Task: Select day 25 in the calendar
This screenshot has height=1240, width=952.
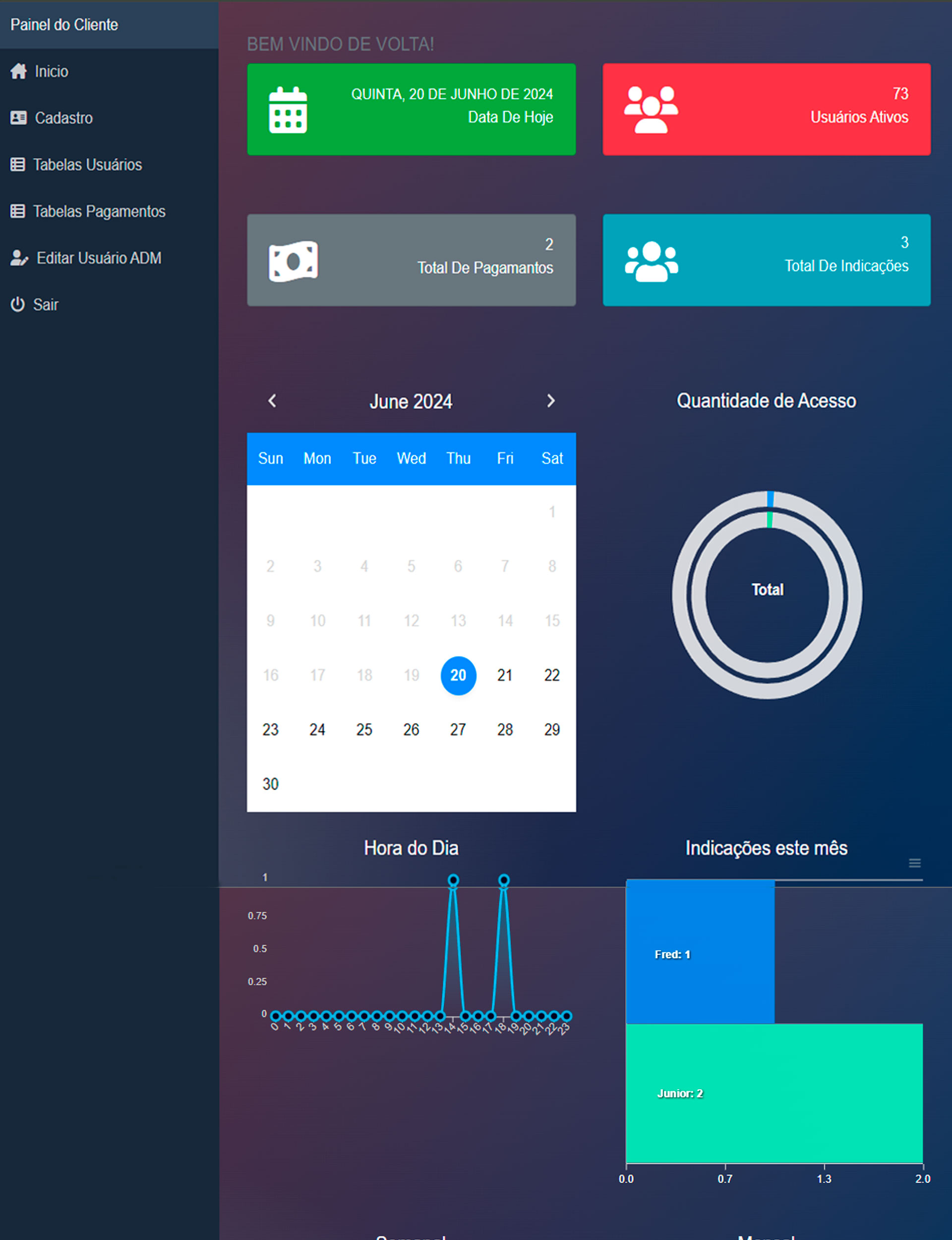Action: click(x=364, y=730)
